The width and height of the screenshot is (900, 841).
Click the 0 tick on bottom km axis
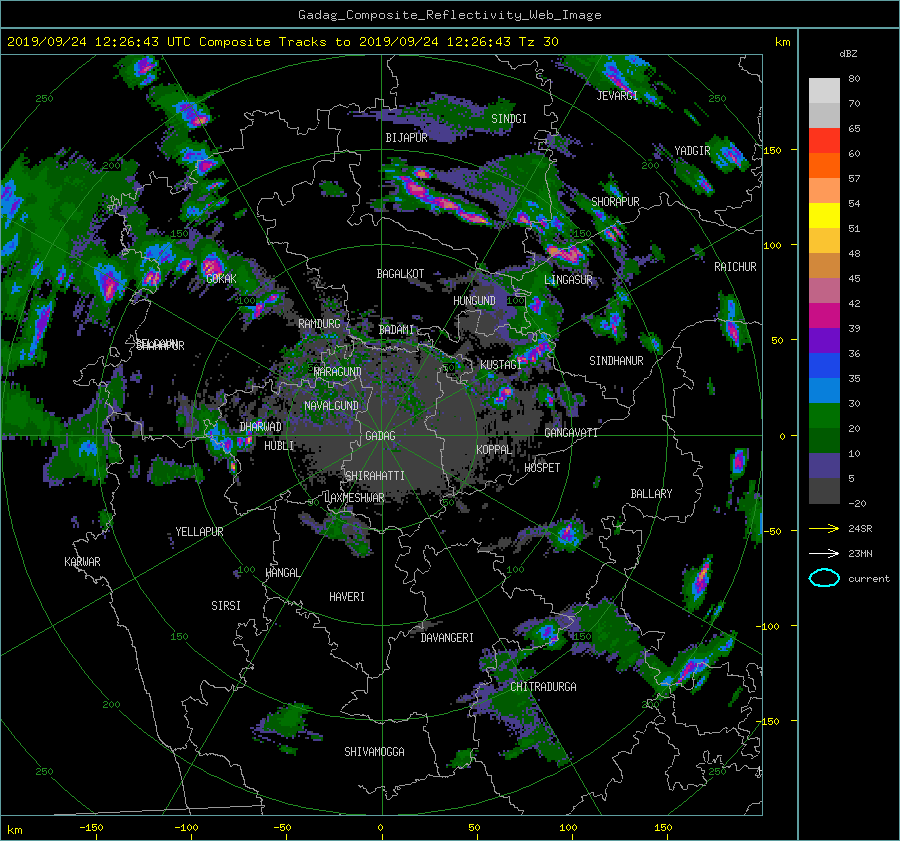point(380,828)
